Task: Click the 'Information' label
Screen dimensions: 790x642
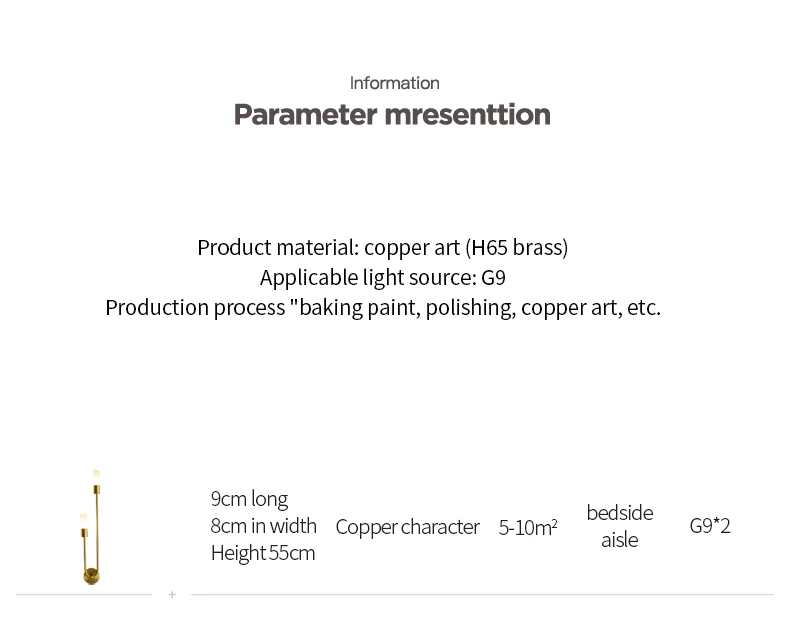Action: [x=394, y=83]
